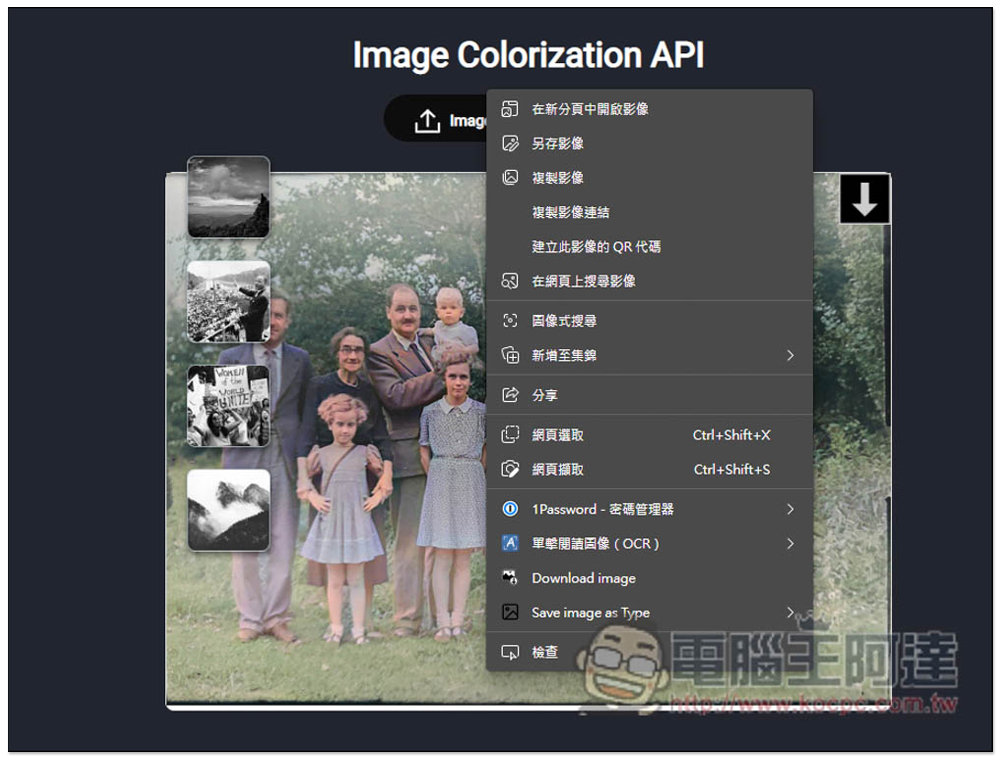1000x760 pixels.
Task: Select the crowd speech sample thumbnail
Action: (x=228, y=301)
